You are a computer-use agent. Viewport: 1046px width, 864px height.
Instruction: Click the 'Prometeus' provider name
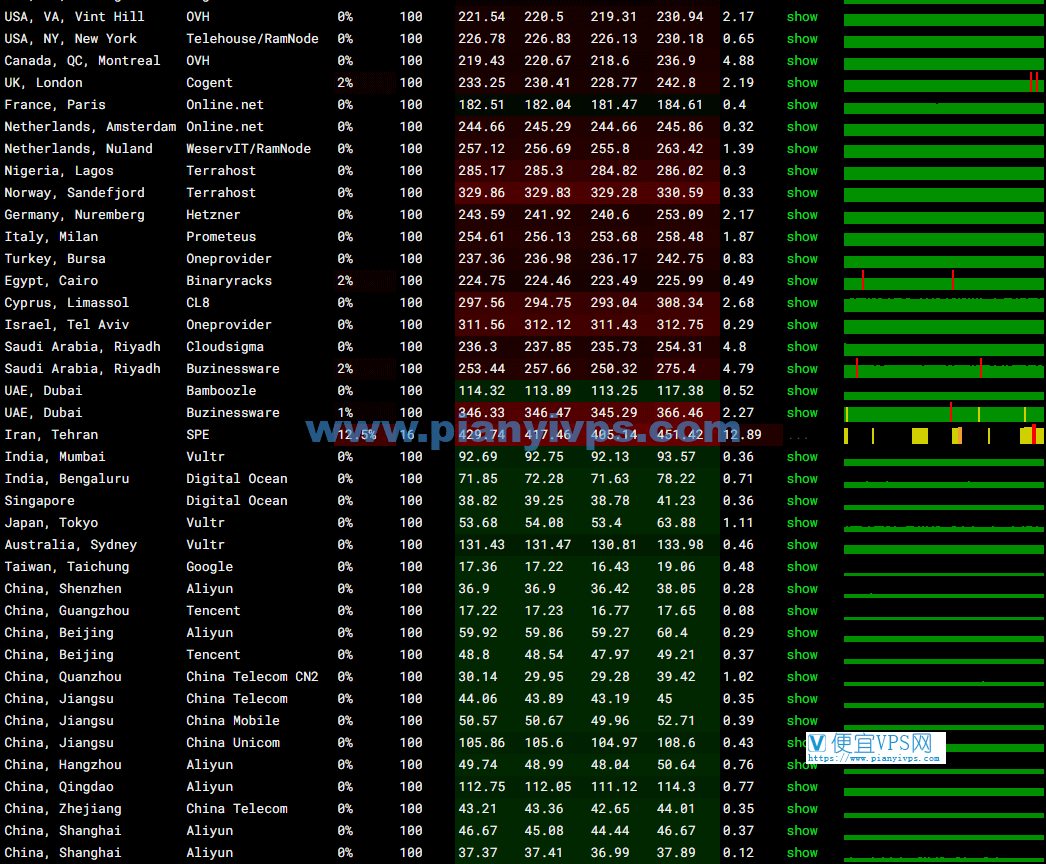pos(221,237)
